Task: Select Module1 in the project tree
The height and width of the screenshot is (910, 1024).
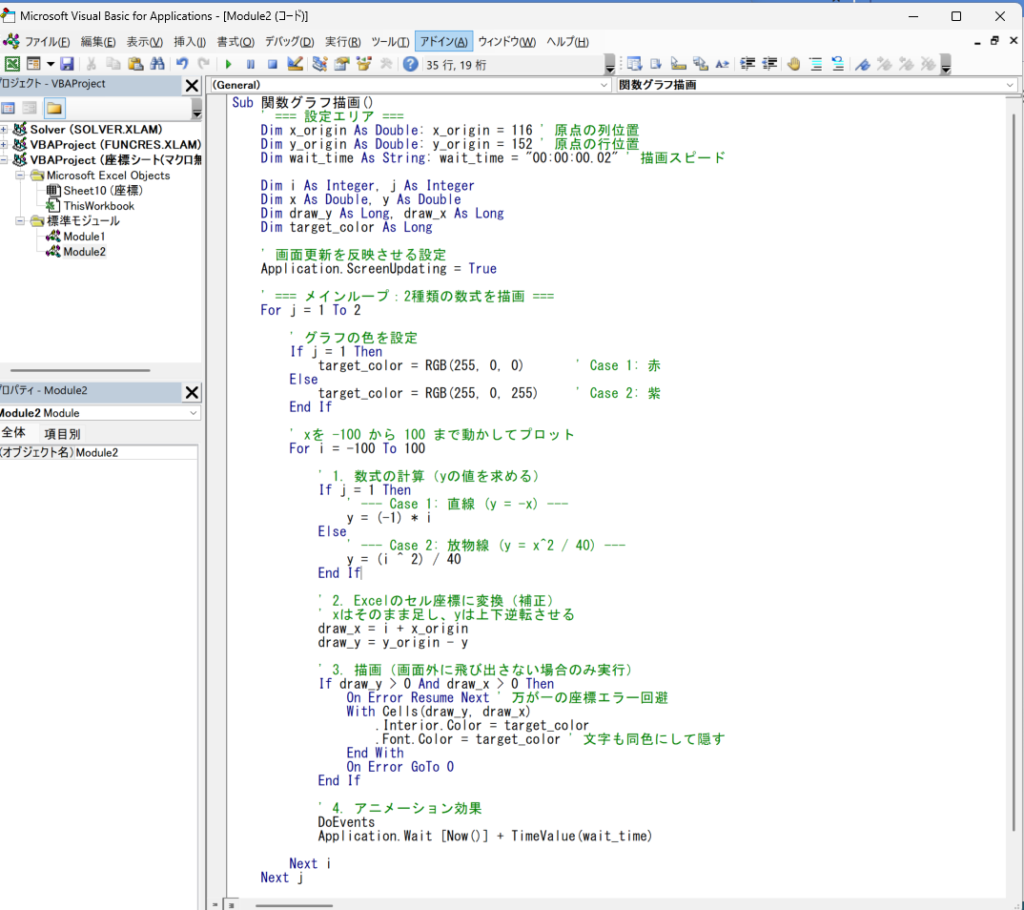Action: click(84, 237)
